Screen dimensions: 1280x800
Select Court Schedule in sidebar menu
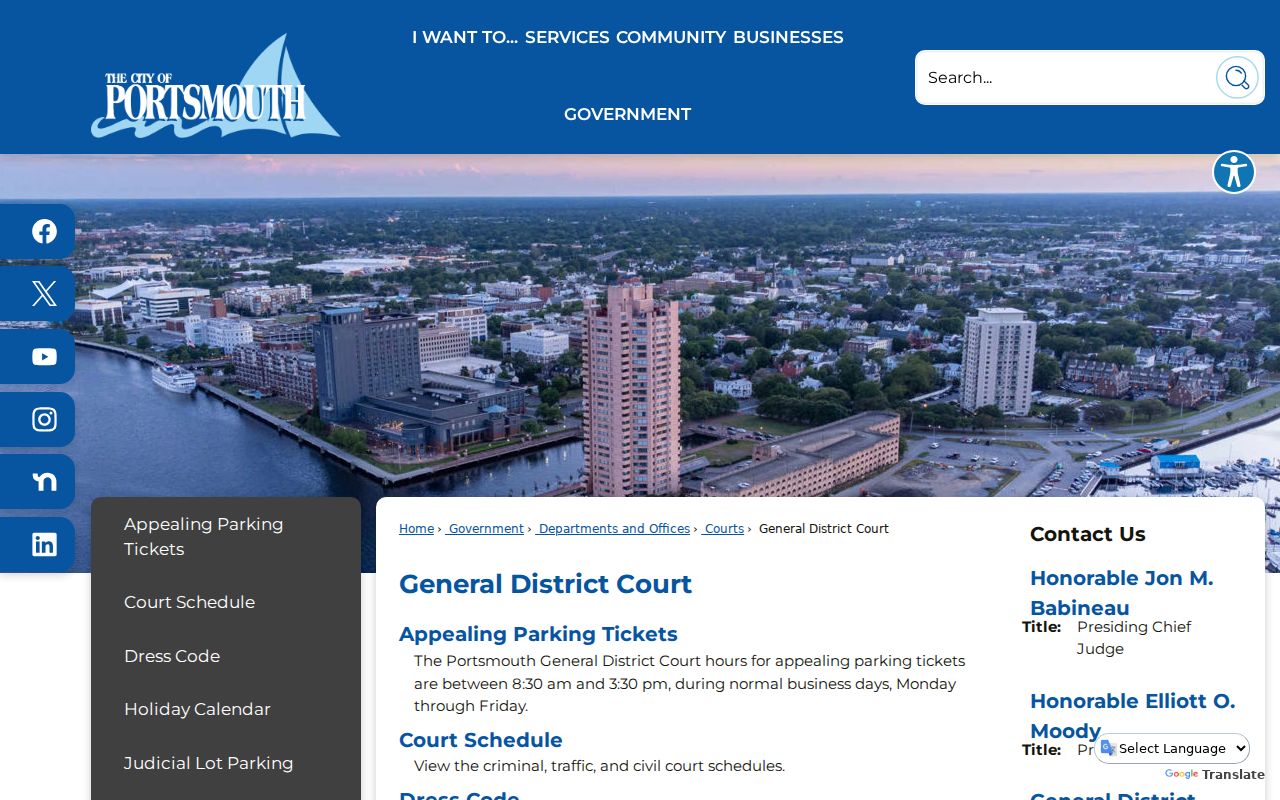pyautogui.click(x=225, y=602)
